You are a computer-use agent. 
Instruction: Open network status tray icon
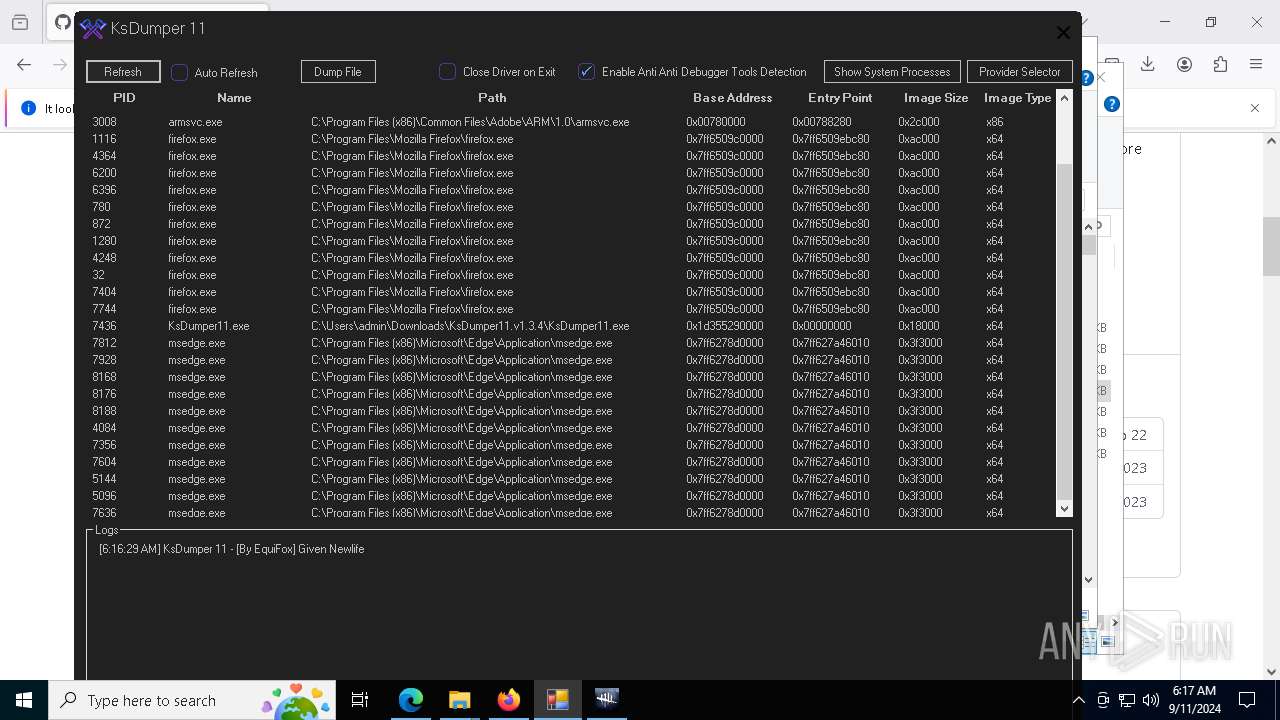pyautogui.click(x=1127, y=700)
